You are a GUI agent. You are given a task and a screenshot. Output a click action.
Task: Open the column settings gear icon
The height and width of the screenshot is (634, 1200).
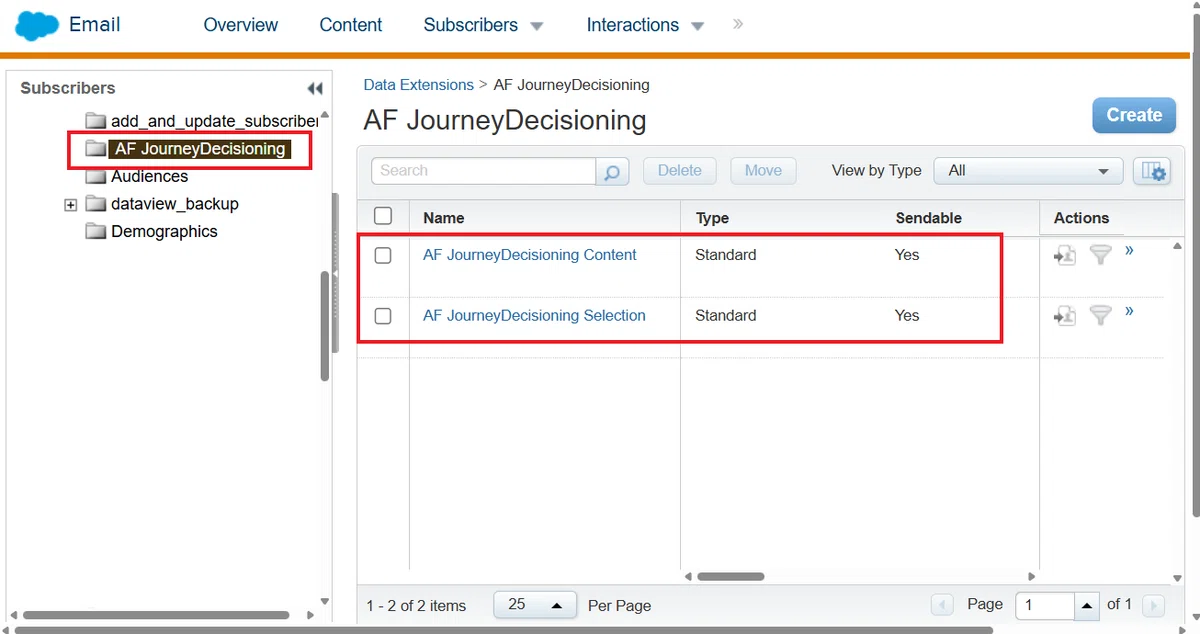tap(1150, 171)
